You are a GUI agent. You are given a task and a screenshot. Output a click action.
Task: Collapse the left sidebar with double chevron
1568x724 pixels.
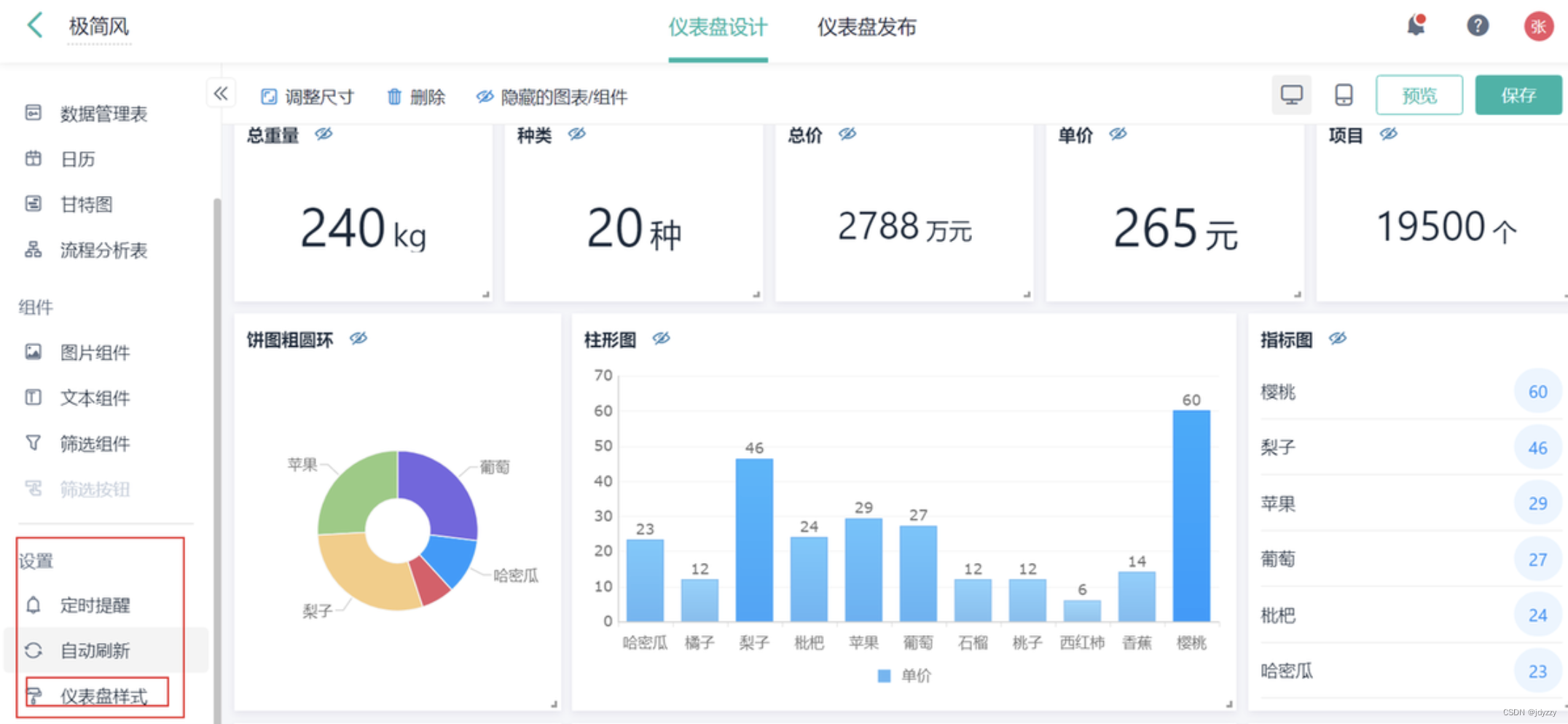[x=221, y=93]
